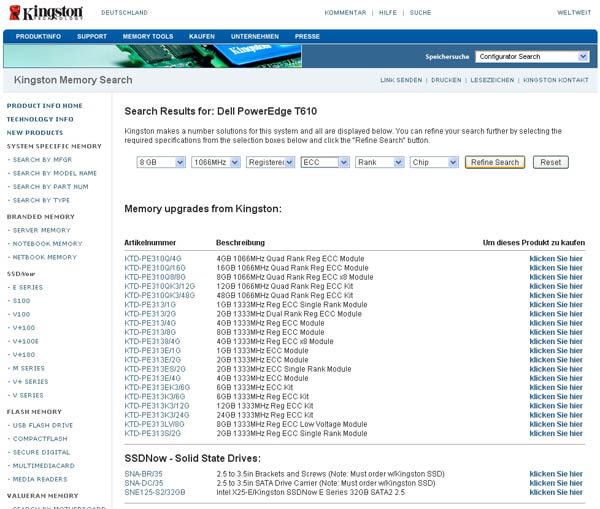The height and width of the screenshot is (509, 600).
Task: Click 'klicken Sie hier' for SNA-BR/35
Action: pyautogui.click(x=556, y=474)
